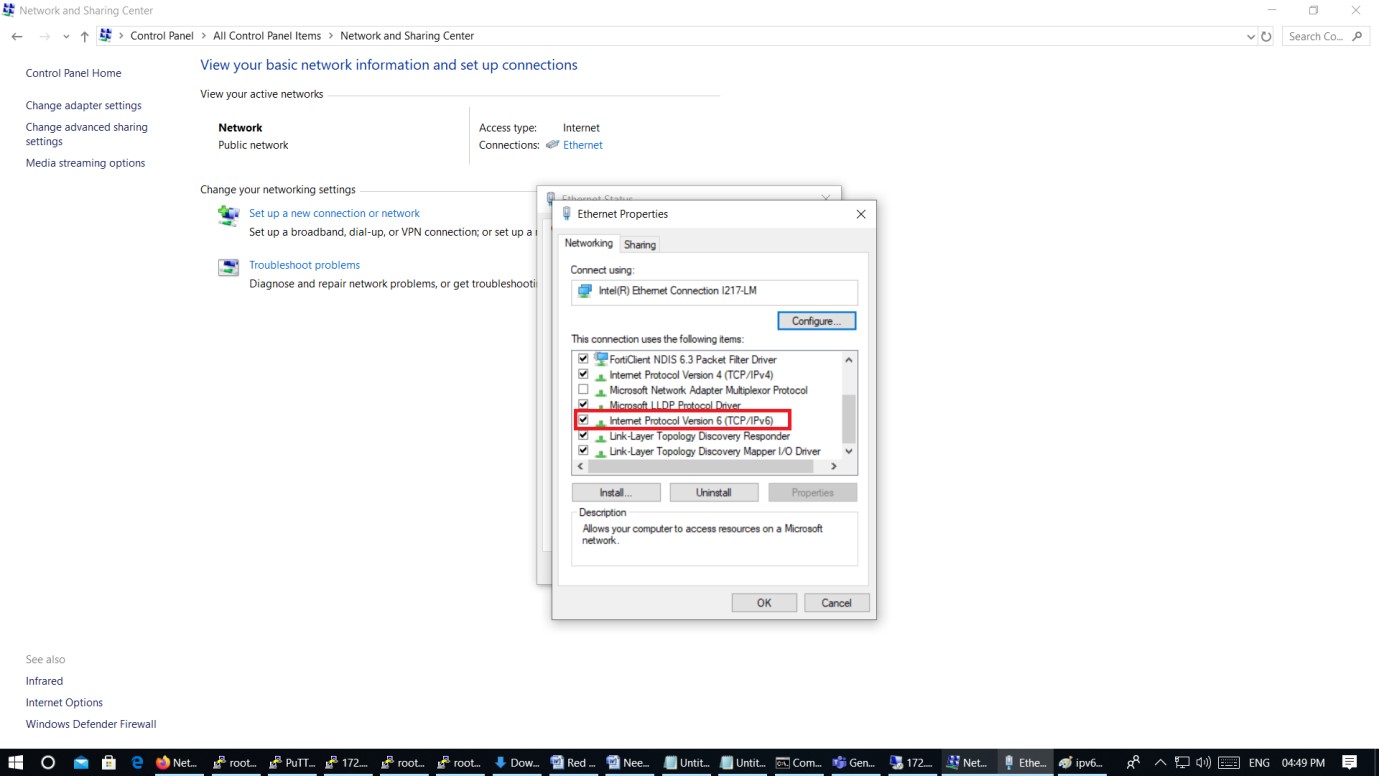Switch to the 'Red...' Word document
Image resolution: width=1379 pixels, height=776 pixels.
pos(573,762)
